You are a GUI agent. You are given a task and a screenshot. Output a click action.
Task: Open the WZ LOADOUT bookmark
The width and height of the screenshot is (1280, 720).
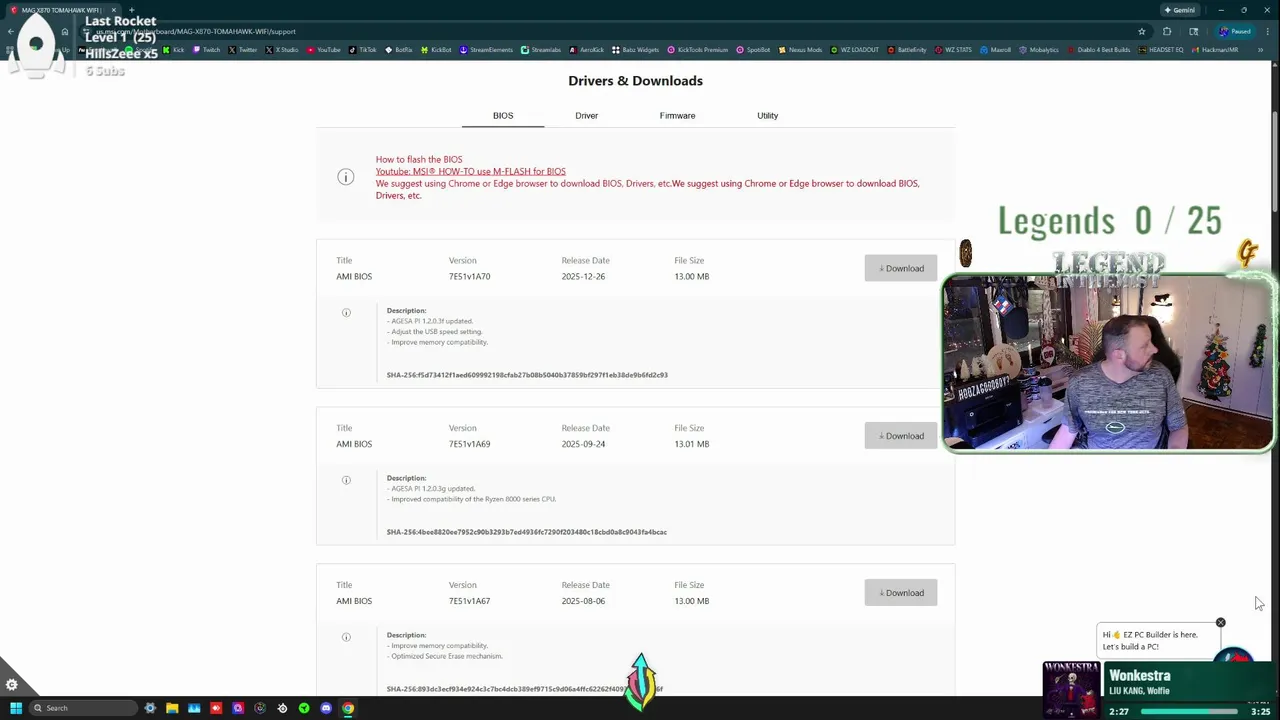(854, 50)
